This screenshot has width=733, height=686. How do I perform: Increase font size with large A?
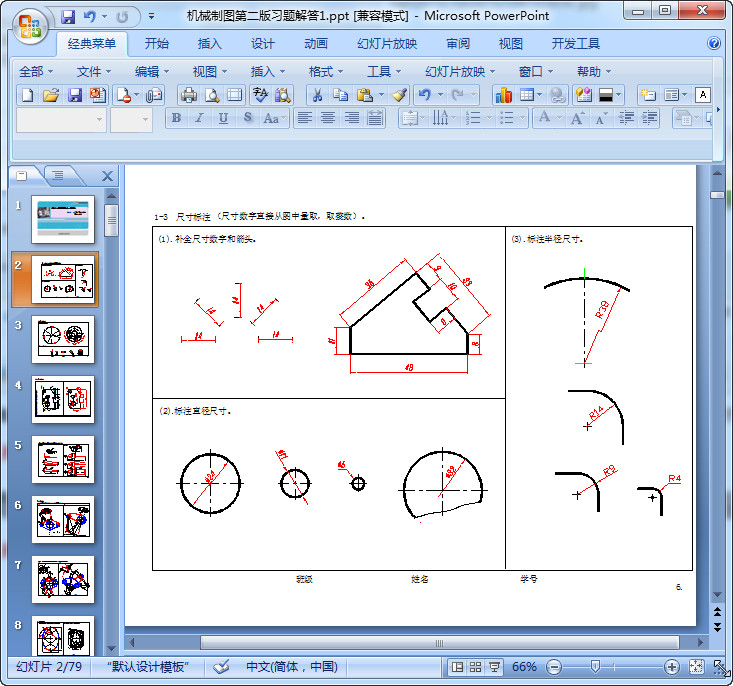[x=577, y=118]
